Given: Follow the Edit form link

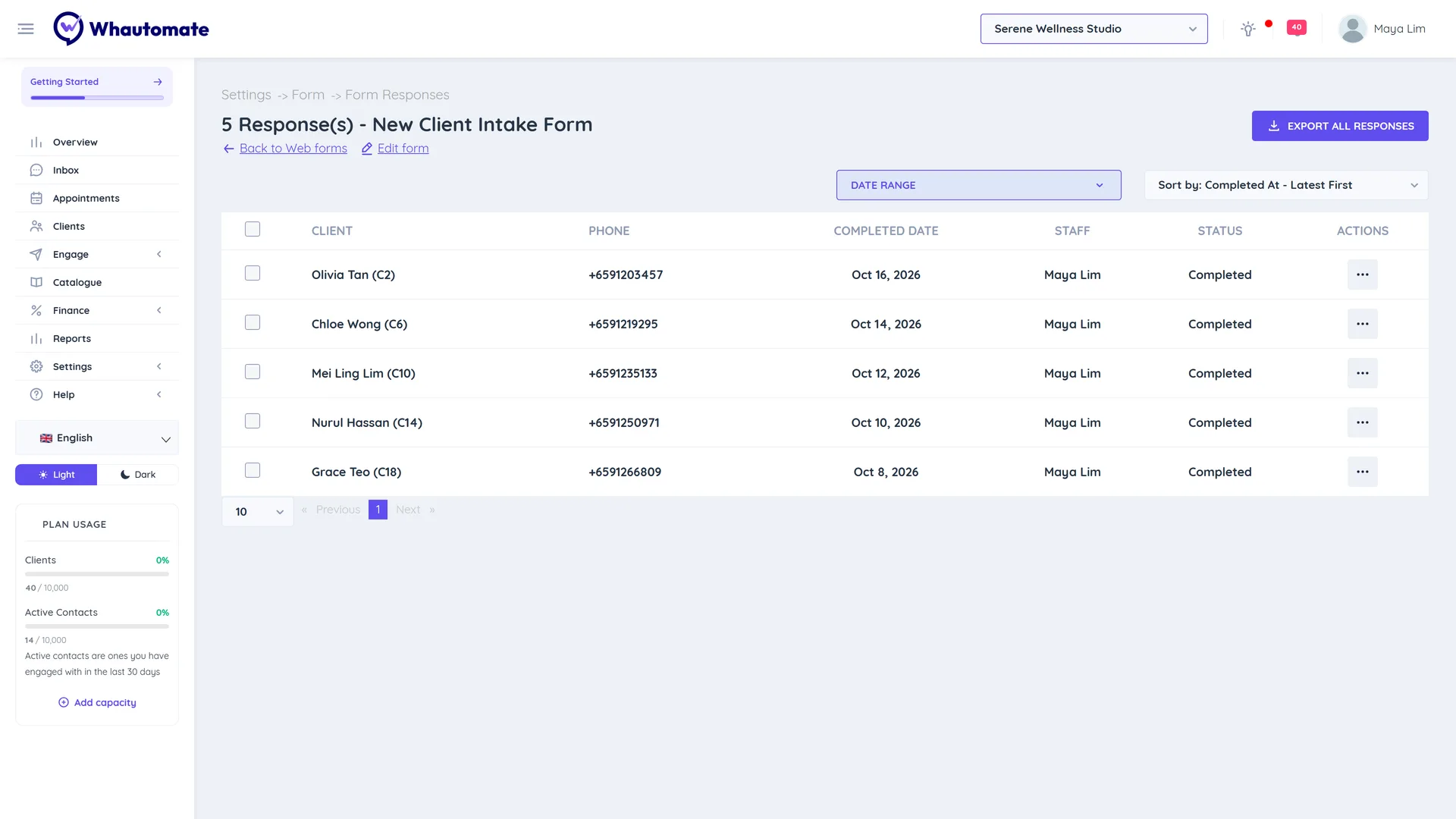Looking at the screenshot, I should pyautogui.click(x=403, y=149).
